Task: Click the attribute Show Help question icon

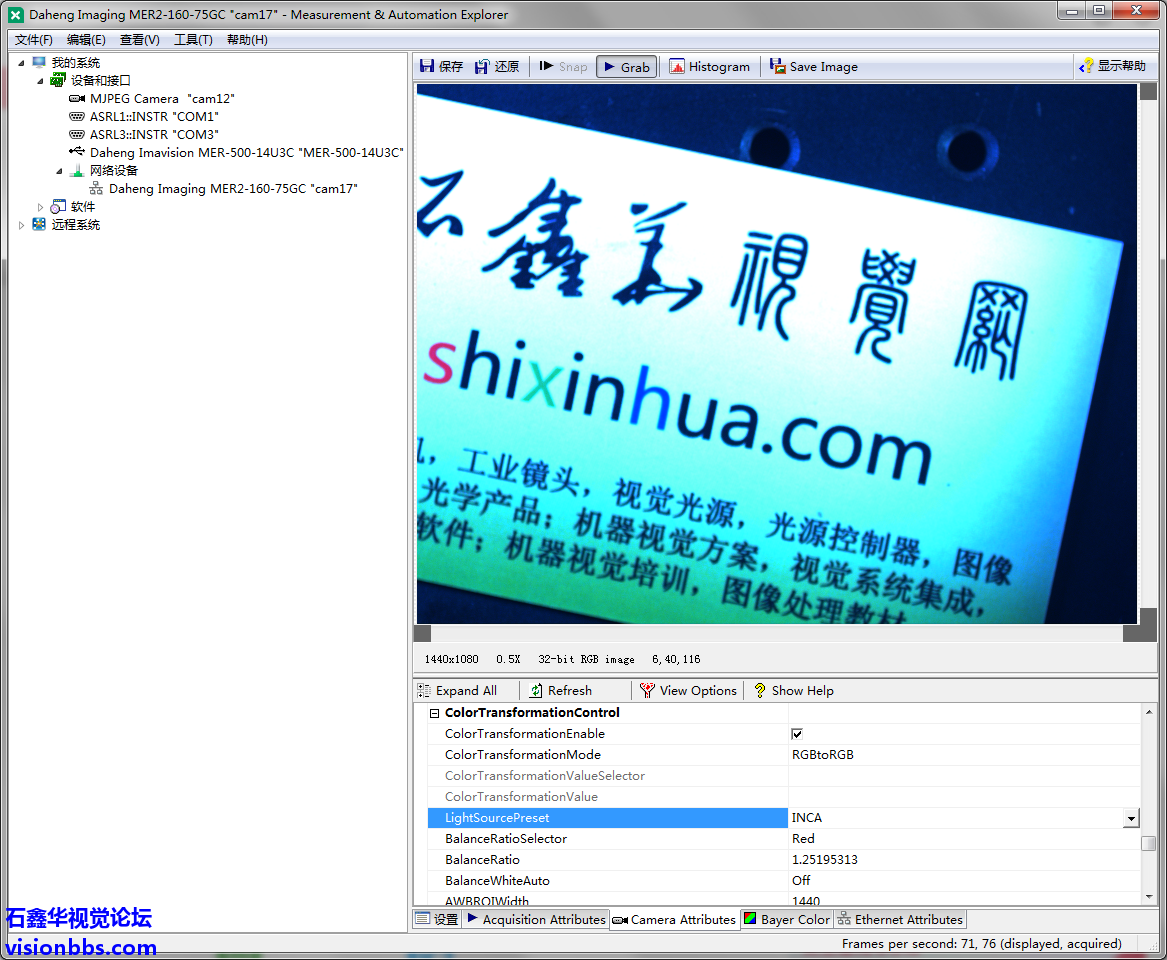Action: click(759, 691)
